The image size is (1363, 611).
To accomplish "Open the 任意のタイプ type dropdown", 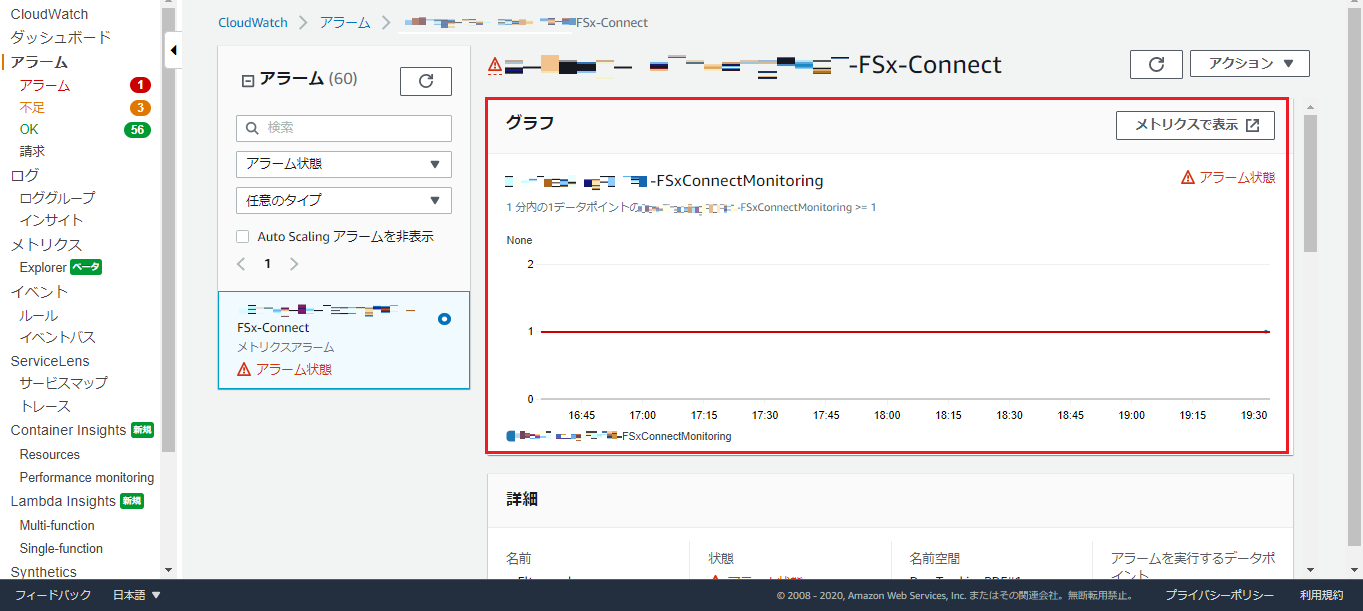I will pos(344,200).
